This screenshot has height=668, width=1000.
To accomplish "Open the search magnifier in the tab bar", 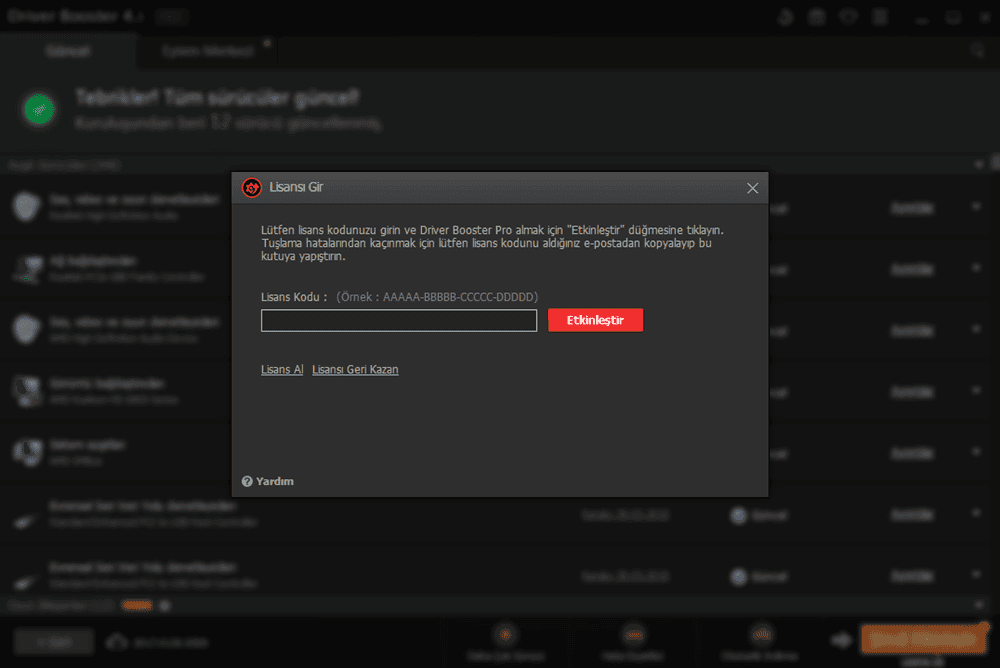I will [x=977, y=50].
